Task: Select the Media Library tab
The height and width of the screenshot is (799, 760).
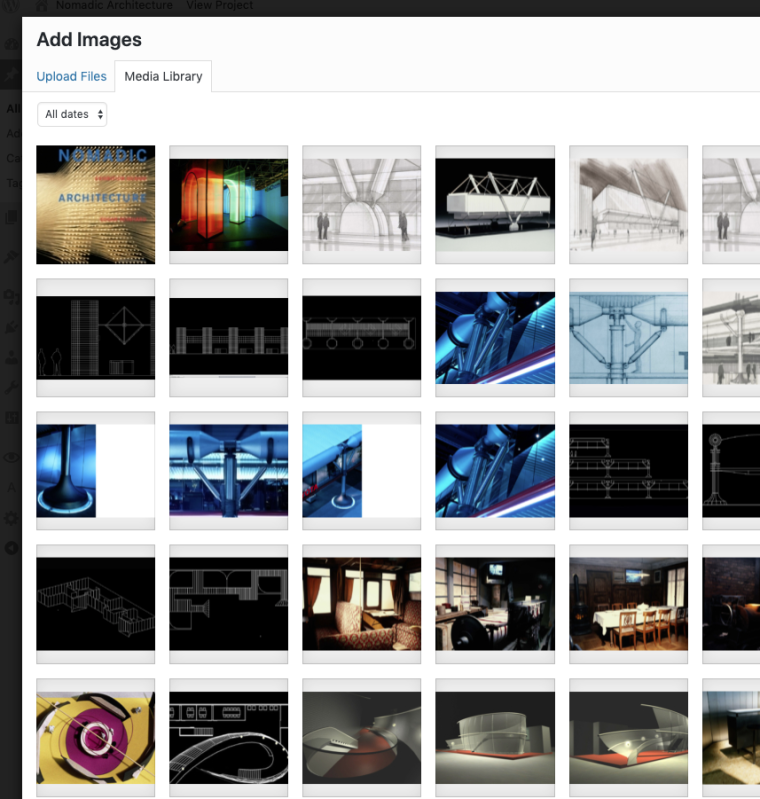Action: point(163,77)
